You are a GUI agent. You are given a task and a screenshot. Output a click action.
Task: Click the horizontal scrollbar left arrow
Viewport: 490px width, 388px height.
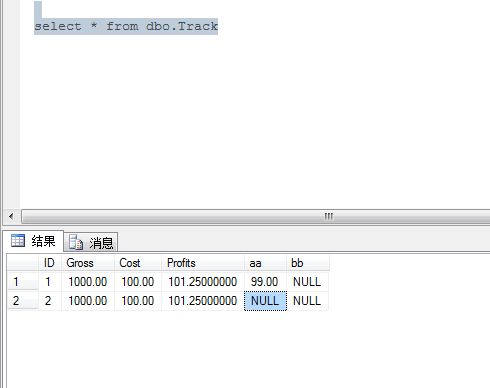[x=11, y=216]
